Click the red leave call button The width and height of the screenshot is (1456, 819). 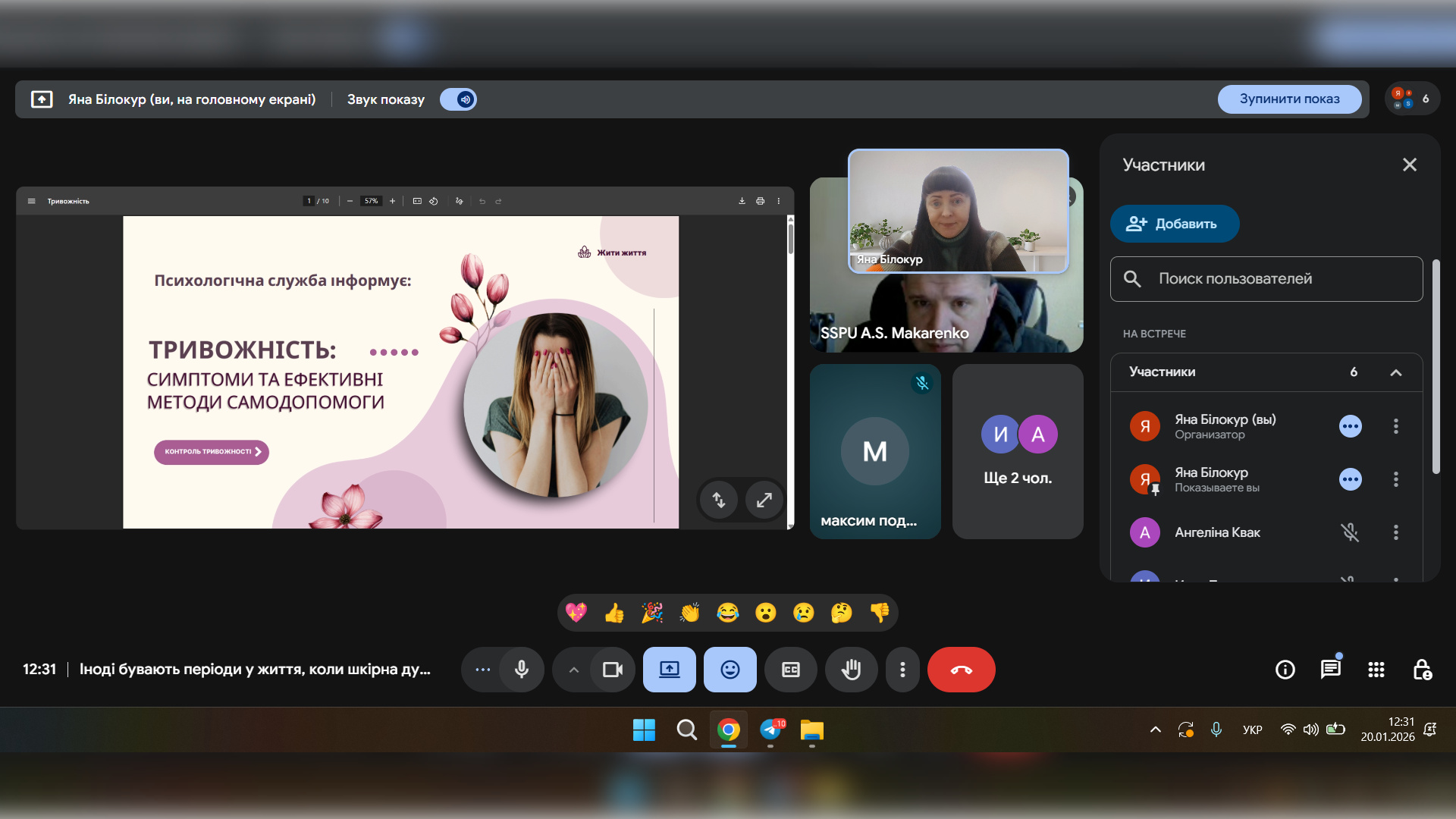pyautogui.click(x=961, y=670)
